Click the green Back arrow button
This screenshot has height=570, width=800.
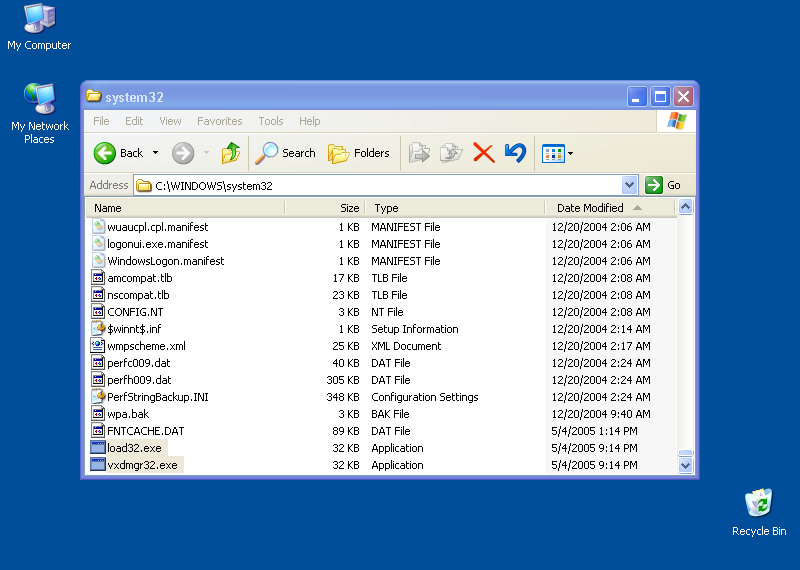pos(105,153)
